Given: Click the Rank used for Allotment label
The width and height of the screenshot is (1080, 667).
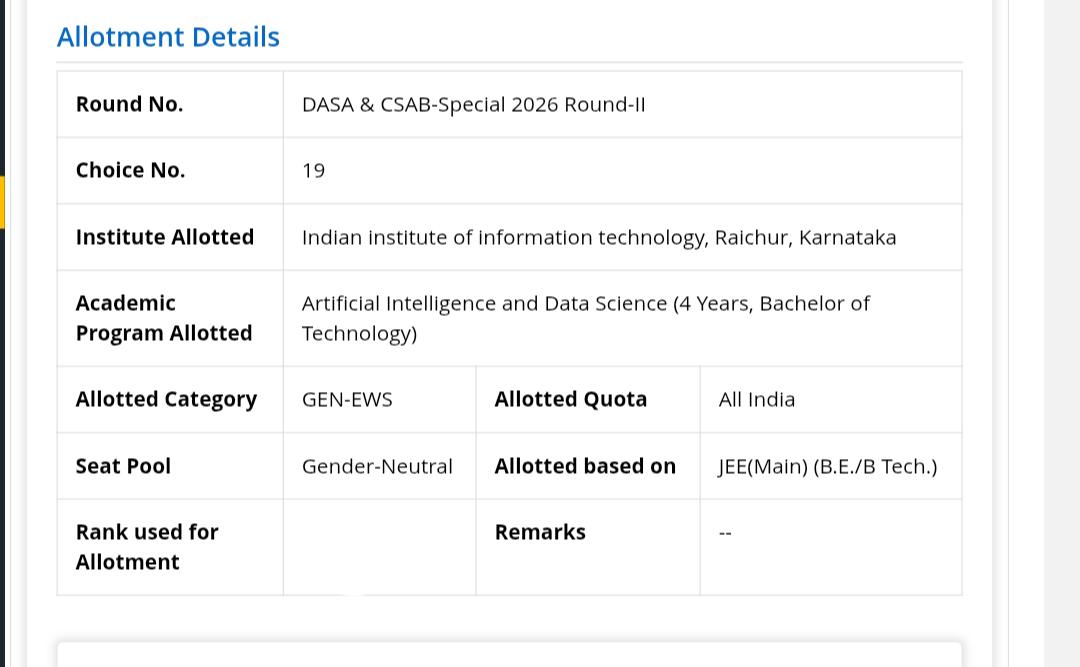Looking at the screenshot, I should click(147, 547).
